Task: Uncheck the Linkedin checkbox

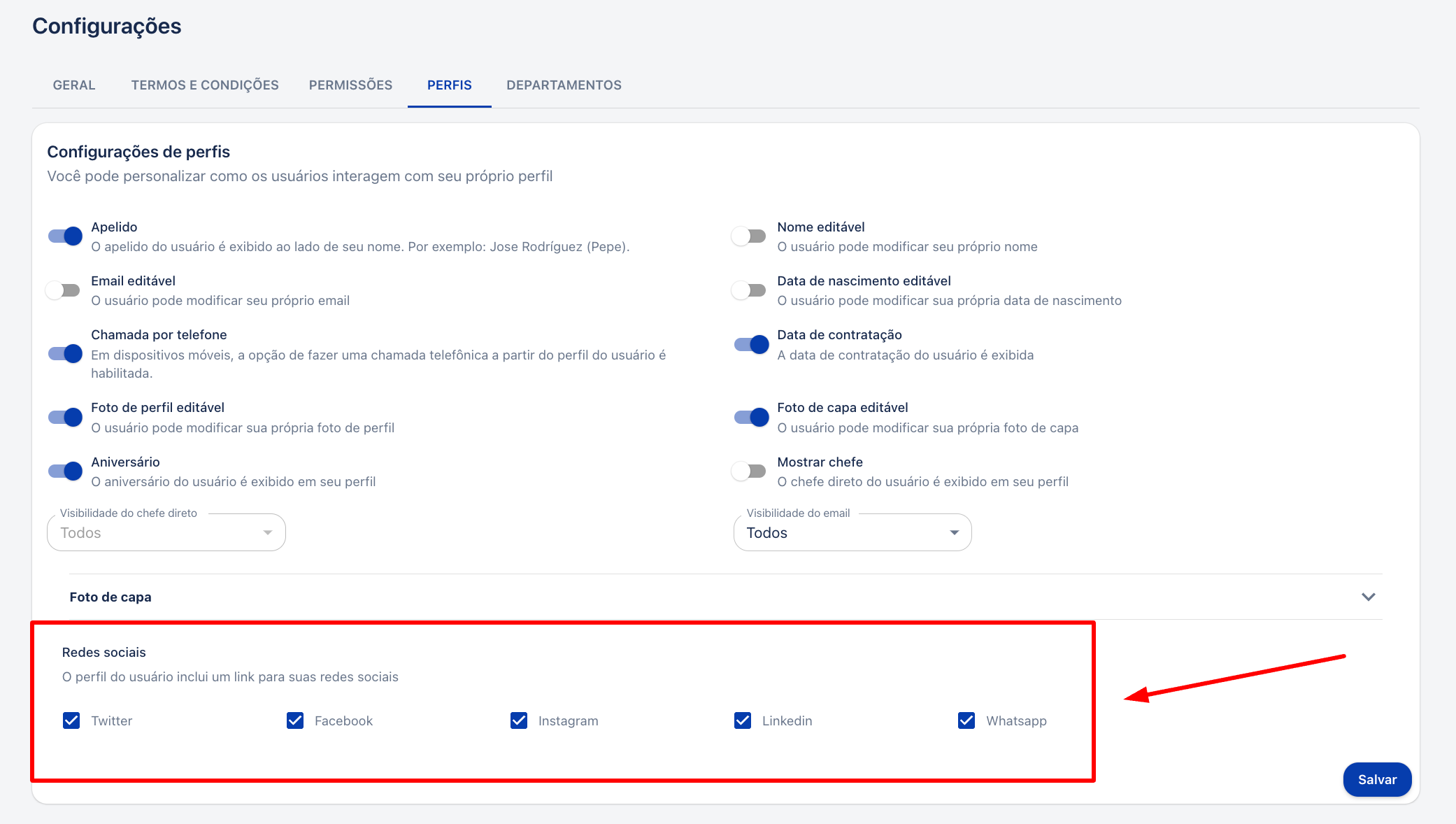Action: (743, 720)
